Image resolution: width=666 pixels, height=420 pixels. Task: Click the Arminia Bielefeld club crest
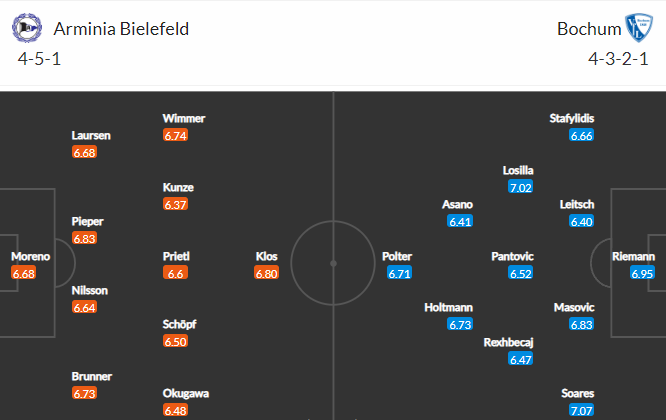[x=27, y=28]
